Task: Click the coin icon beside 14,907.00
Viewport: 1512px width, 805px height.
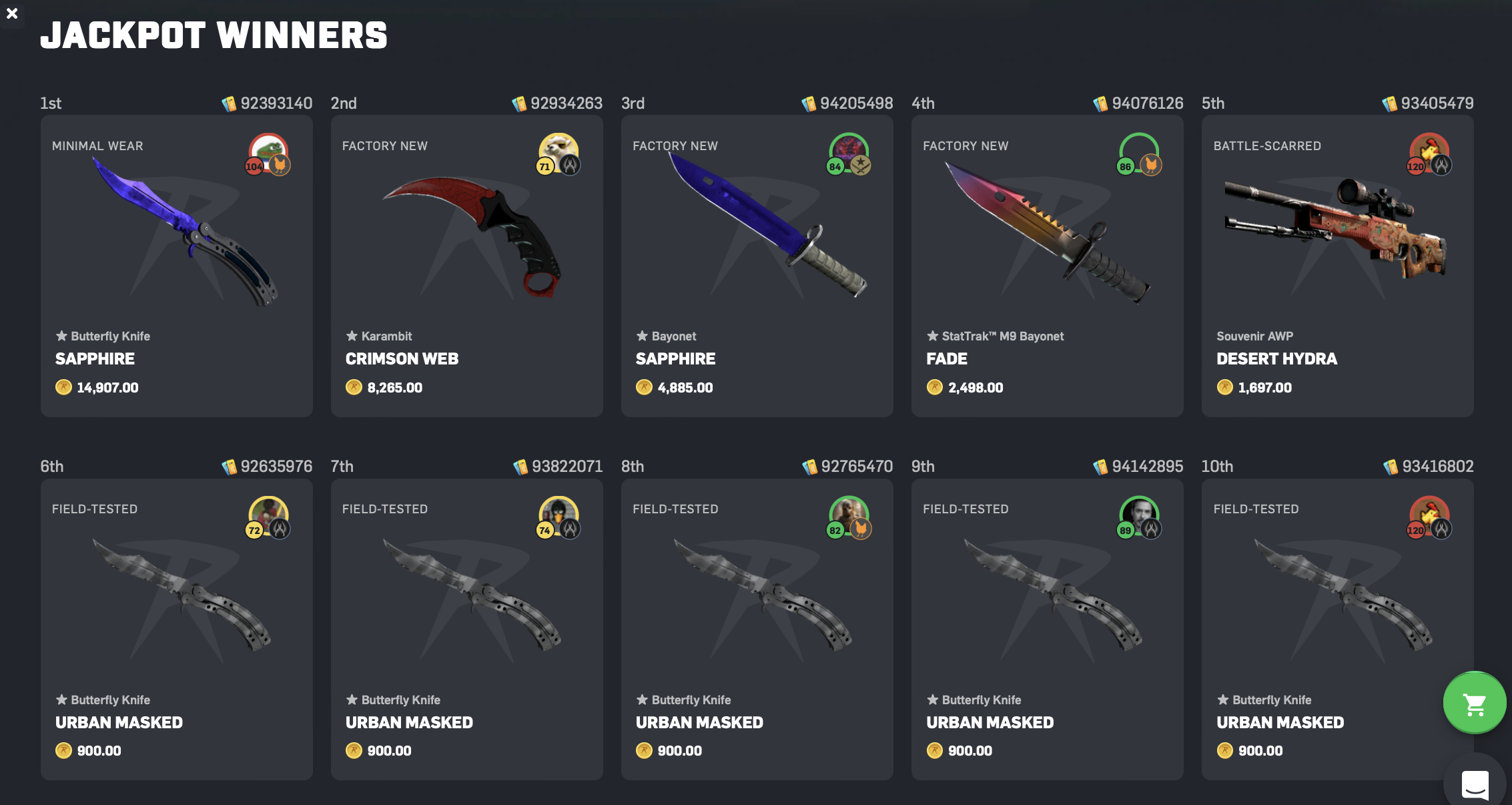Action: 63,387
